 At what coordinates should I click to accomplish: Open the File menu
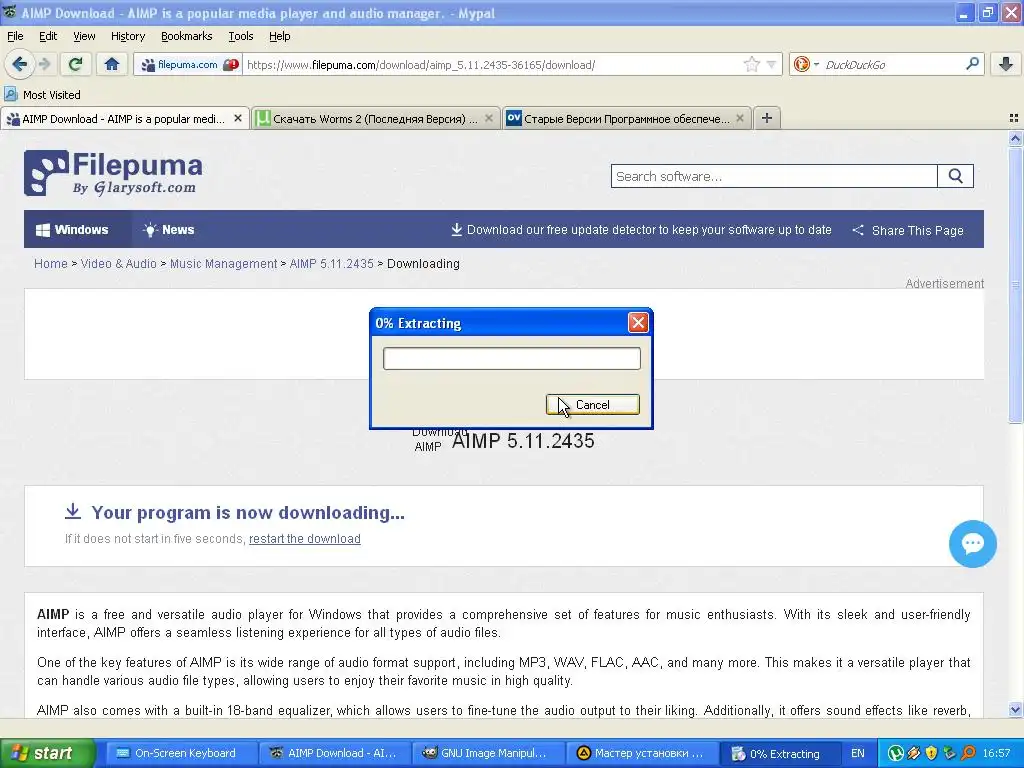[15, 36]
